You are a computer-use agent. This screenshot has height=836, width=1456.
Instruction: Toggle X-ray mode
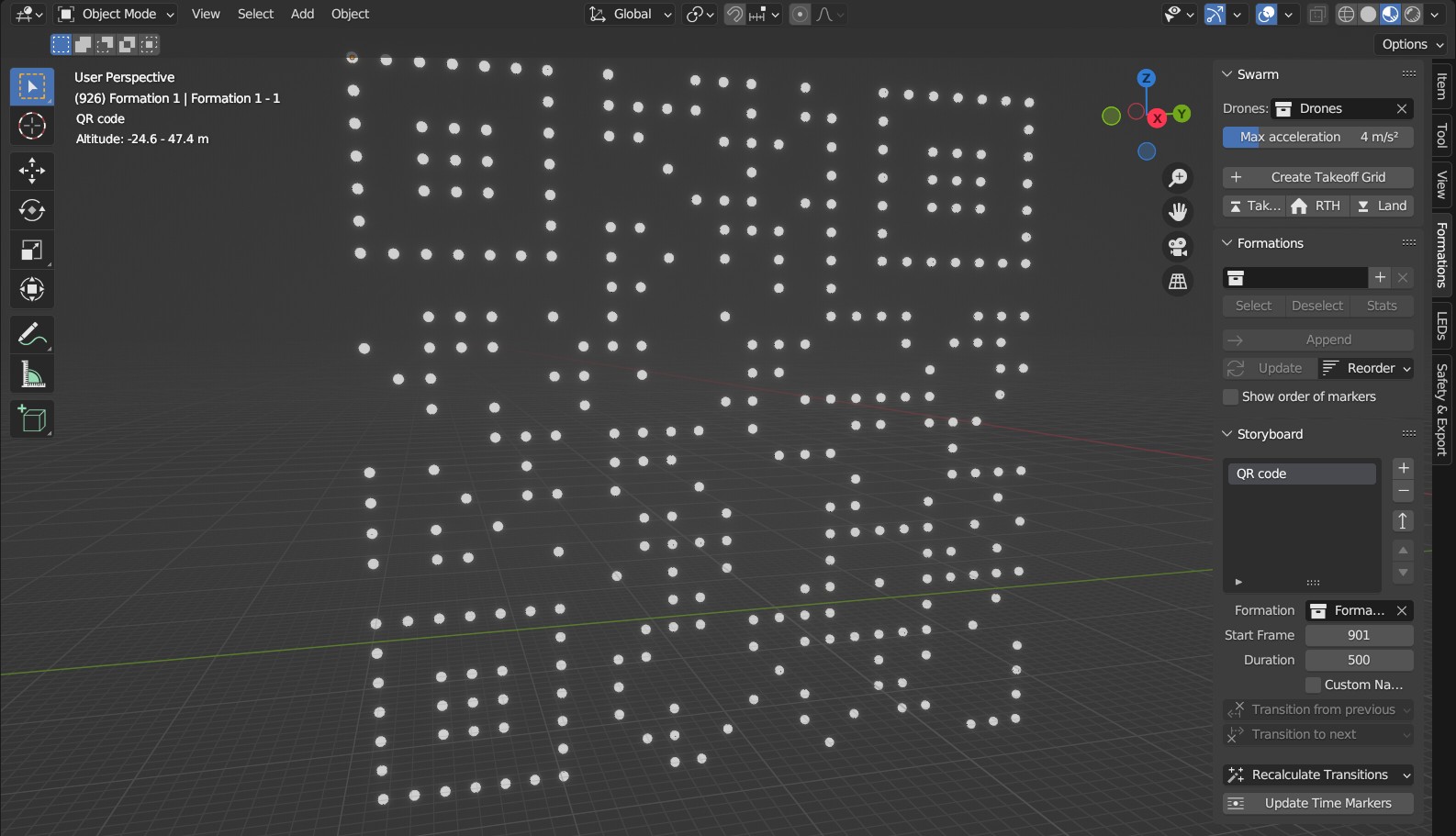pyautogui.click(x=1317, y=14)
